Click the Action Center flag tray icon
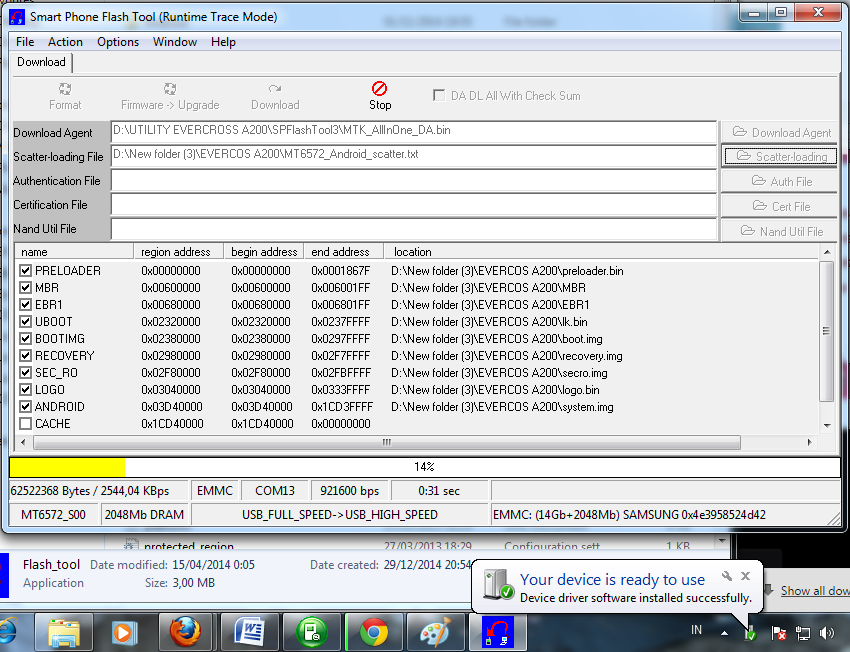The height and width of the screenshot is (652, 850). point(778,632)
